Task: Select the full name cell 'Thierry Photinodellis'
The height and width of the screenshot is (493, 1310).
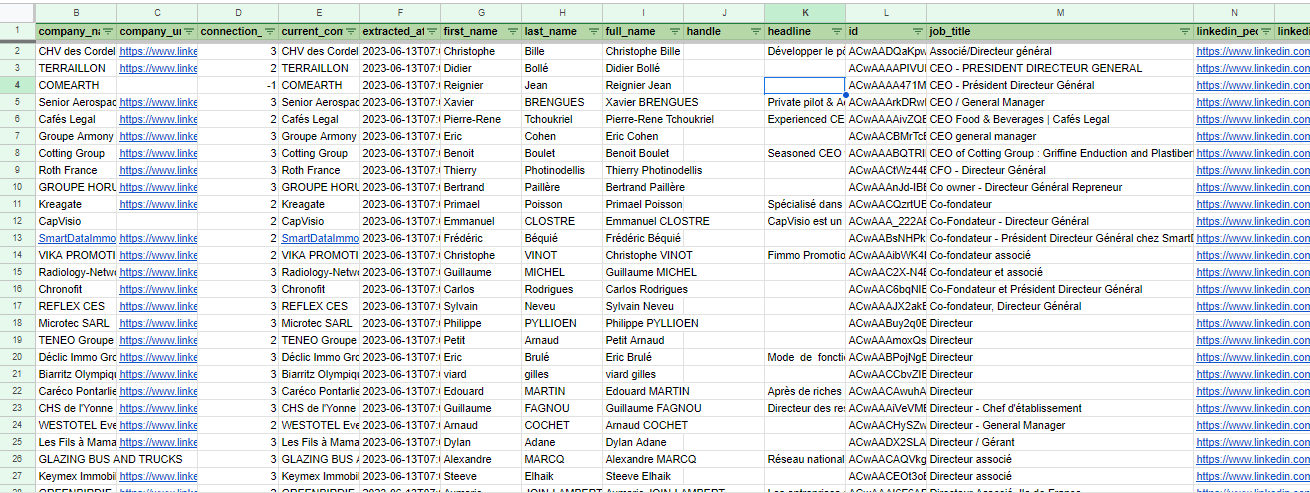Action: point(643,170)
